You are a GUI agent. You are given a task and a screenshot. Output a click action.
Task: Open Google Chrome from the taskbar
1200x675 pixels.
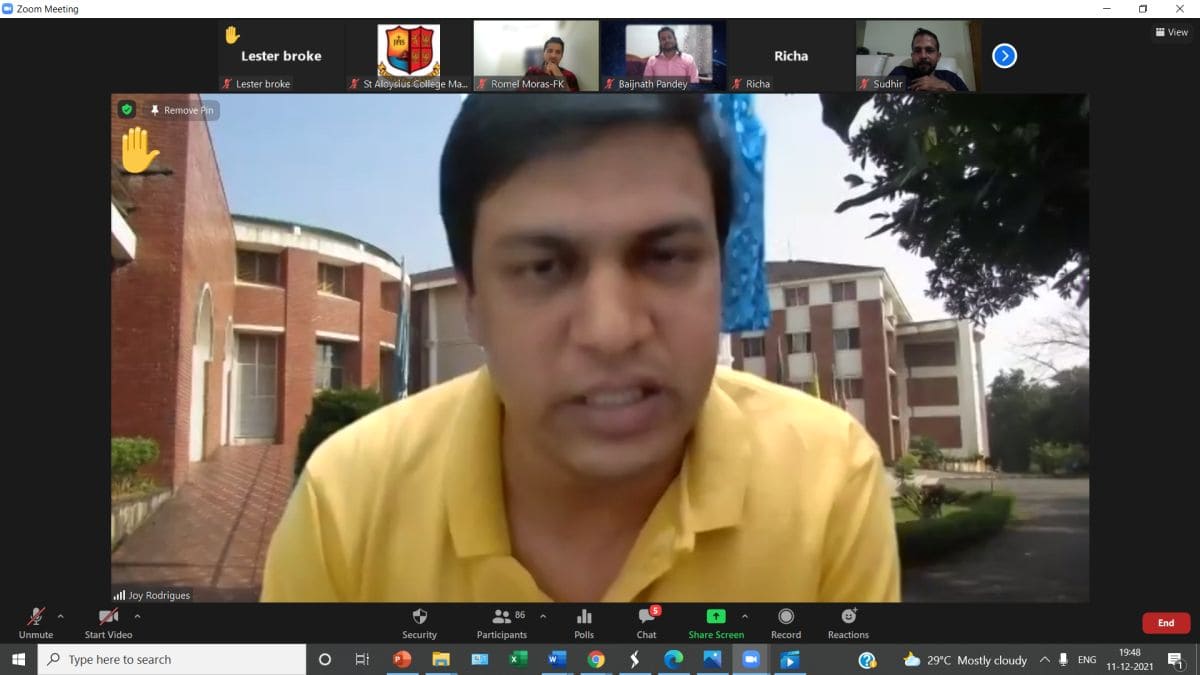(596, 659)
